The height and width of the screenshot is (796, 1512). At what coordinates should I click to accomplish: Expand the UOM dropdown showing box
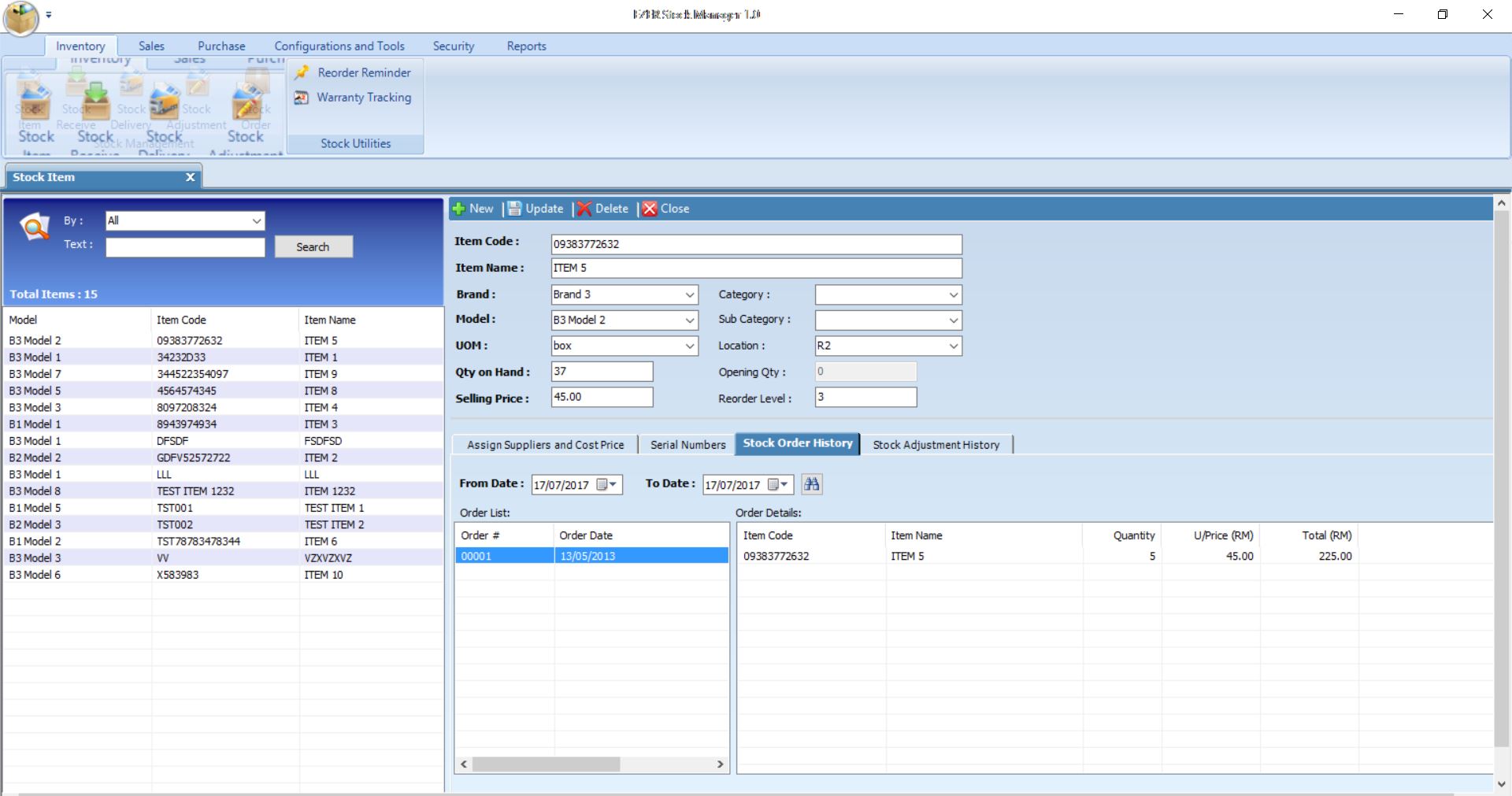(x=690, y=346)
